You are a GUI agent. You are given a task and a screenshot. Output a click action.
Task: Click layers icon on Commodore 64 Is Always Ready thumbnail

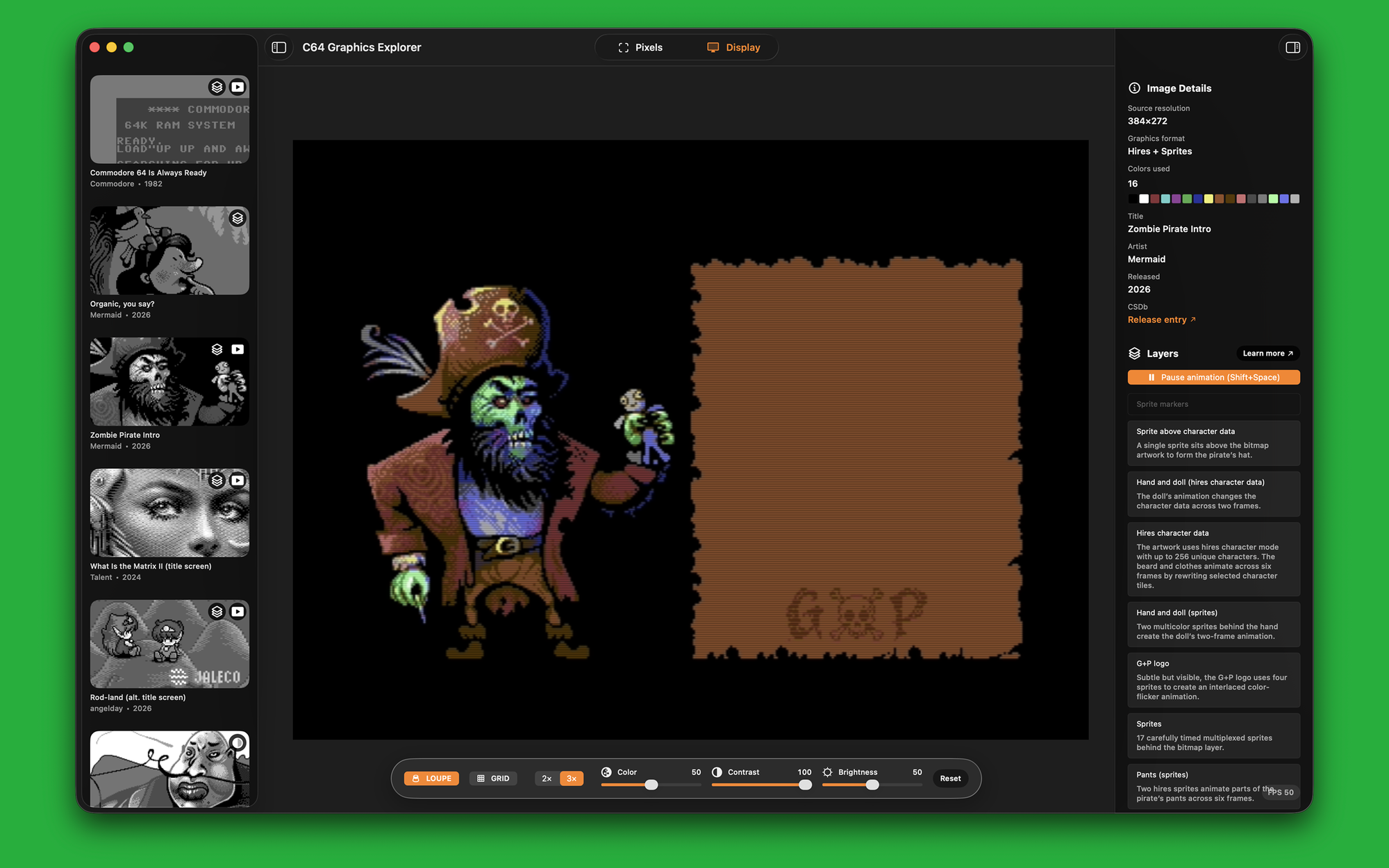point(217,87)
